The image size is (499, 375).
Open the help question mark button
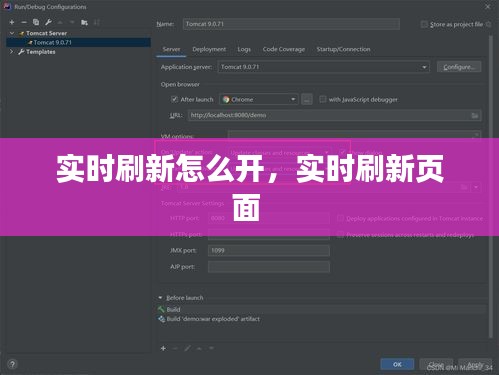(x=12, y=364)
